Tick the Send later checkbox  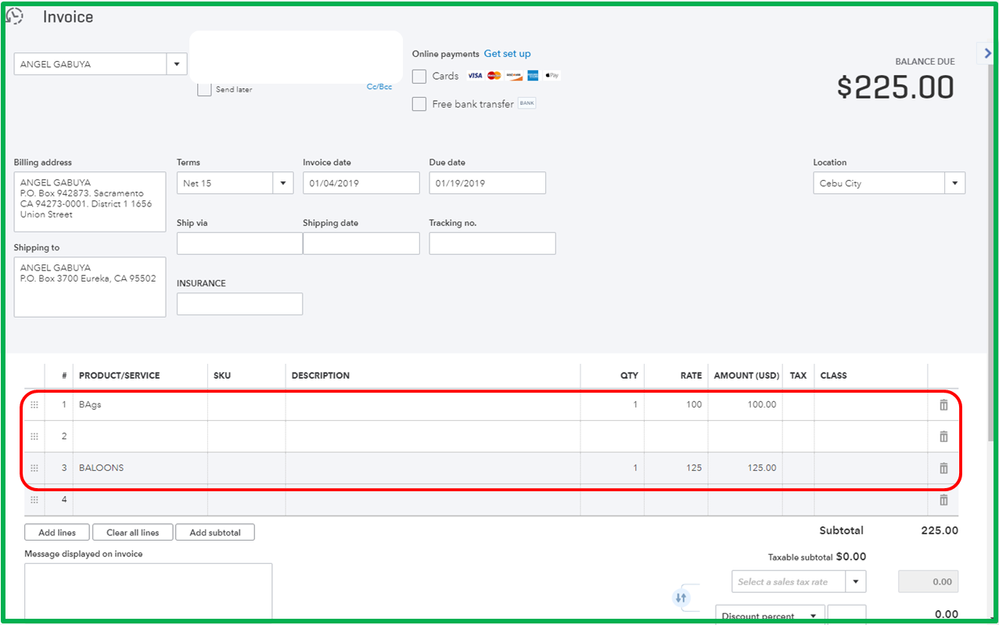tap(204, 89)
